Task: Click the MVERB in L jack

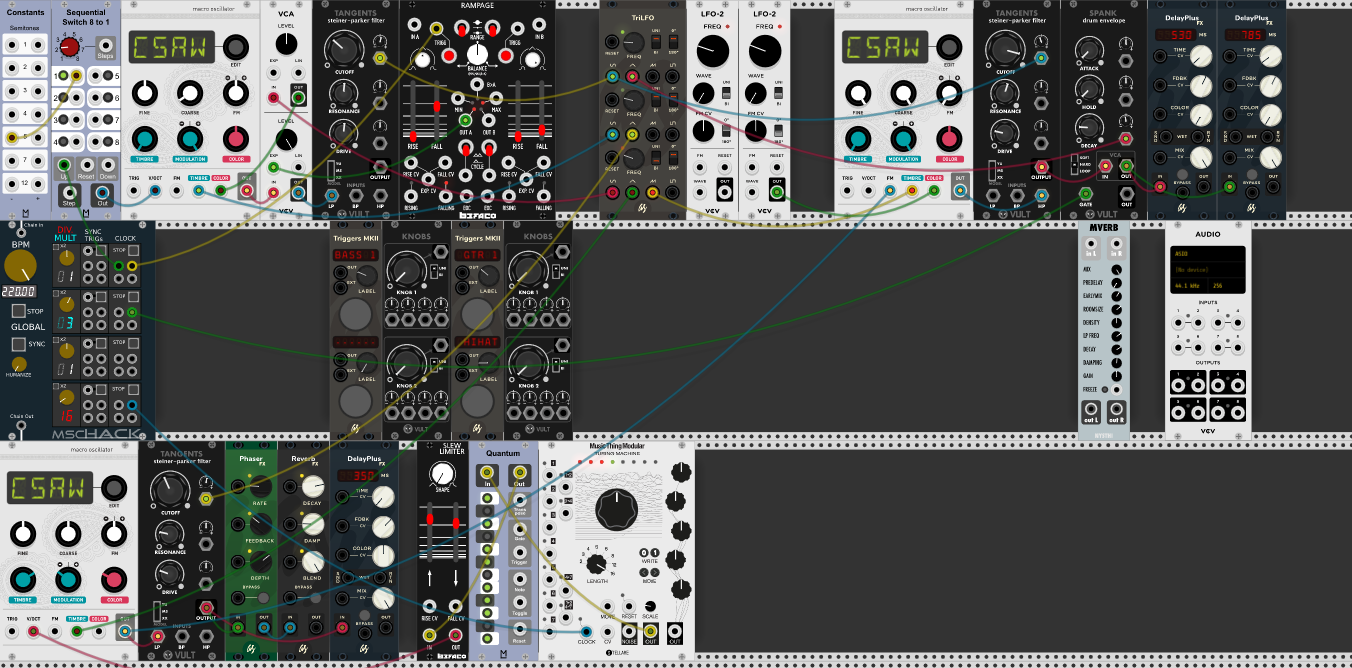Action: tap(1091, 244)
